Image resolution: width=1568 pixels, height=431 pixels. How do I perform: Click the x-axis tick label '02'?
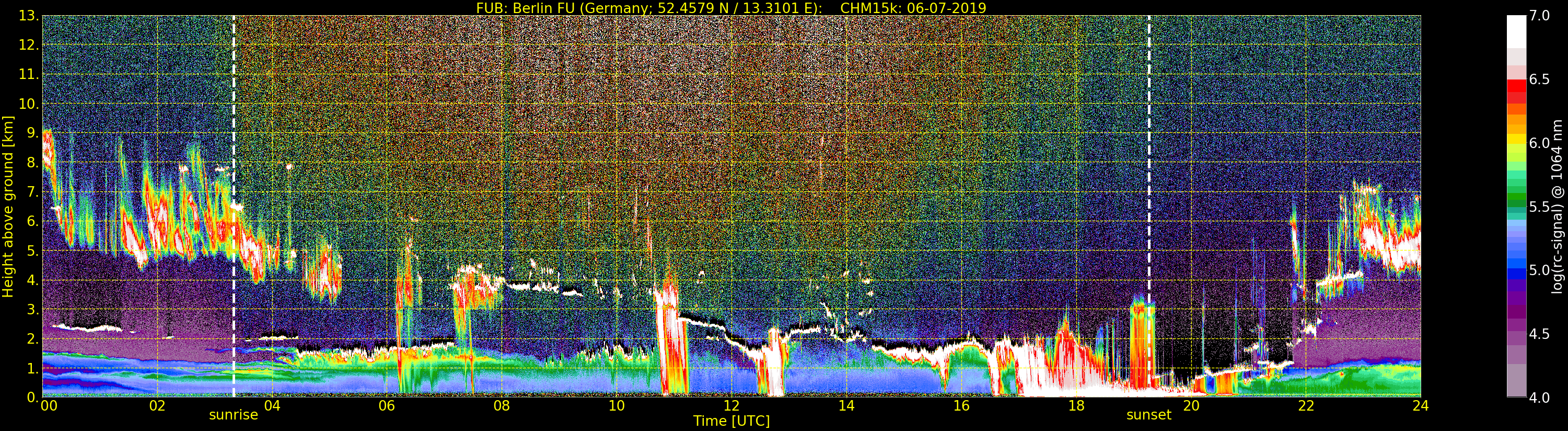157,405
